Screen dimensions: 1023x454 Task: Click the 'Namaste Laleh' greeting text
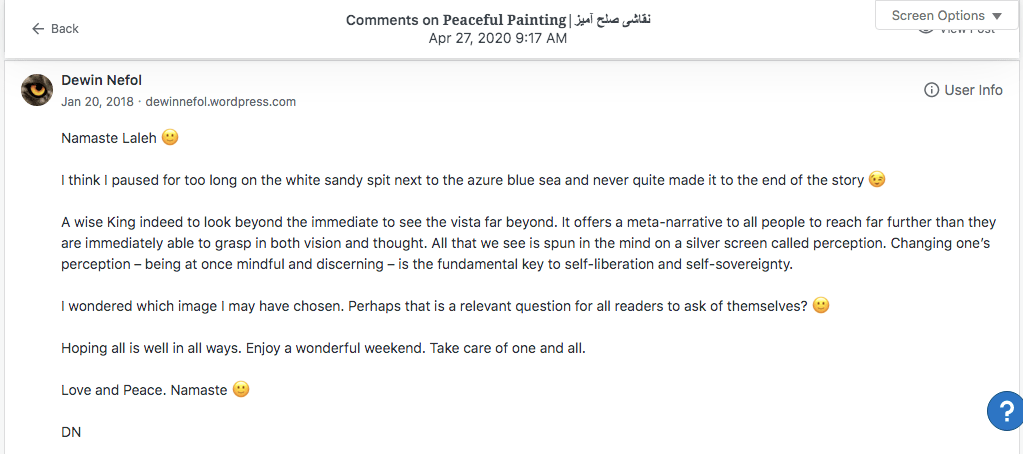click(109, 139)
